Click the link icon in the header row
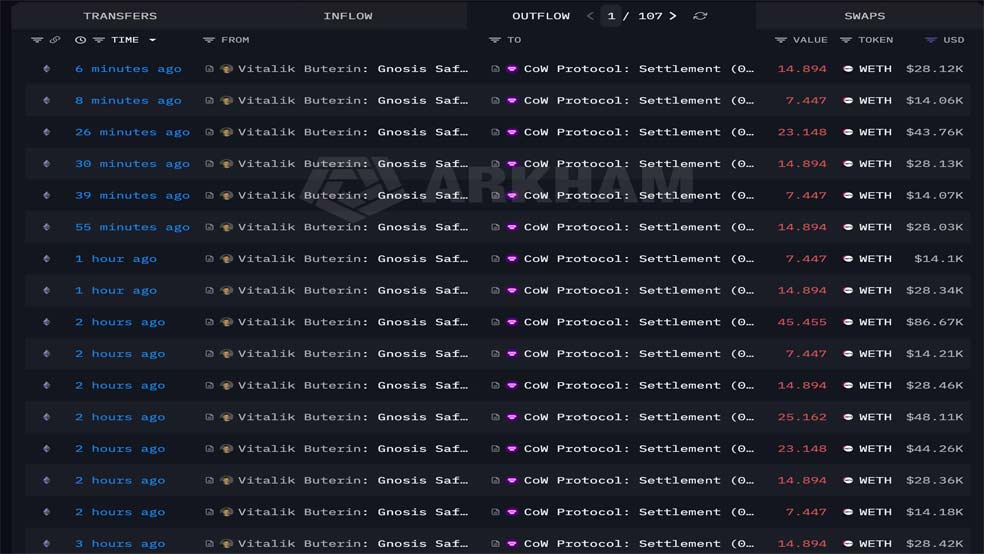 click(55, 40)
